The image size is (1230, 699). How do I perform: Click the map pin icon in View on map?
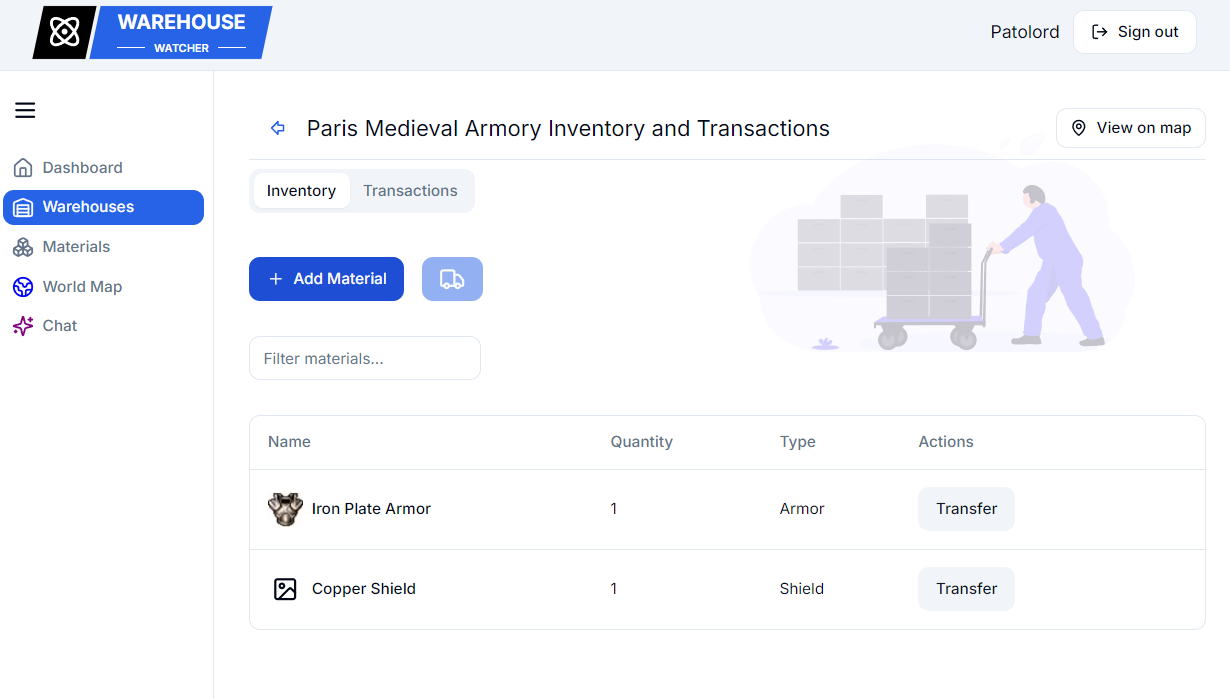(x=1078, y=128)
